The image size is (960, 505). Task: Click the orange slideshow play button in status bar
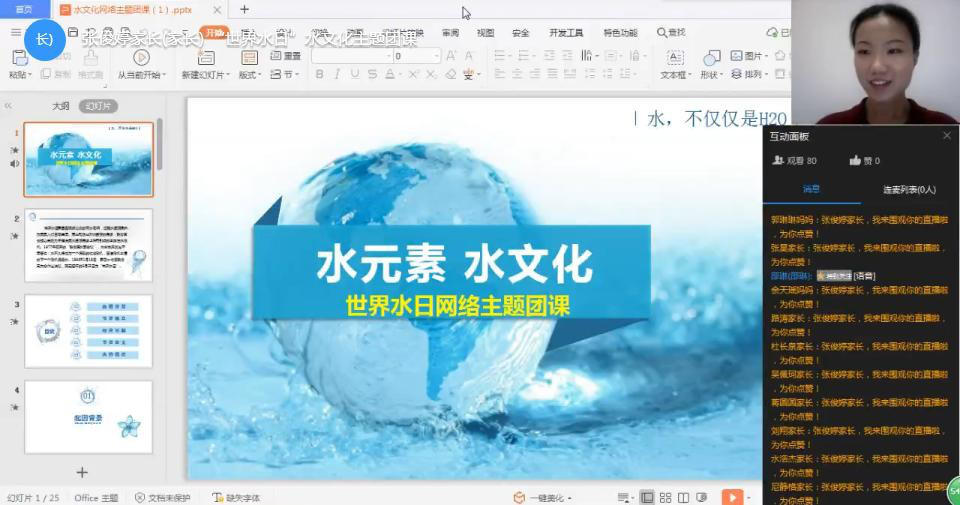pos(732,497)
